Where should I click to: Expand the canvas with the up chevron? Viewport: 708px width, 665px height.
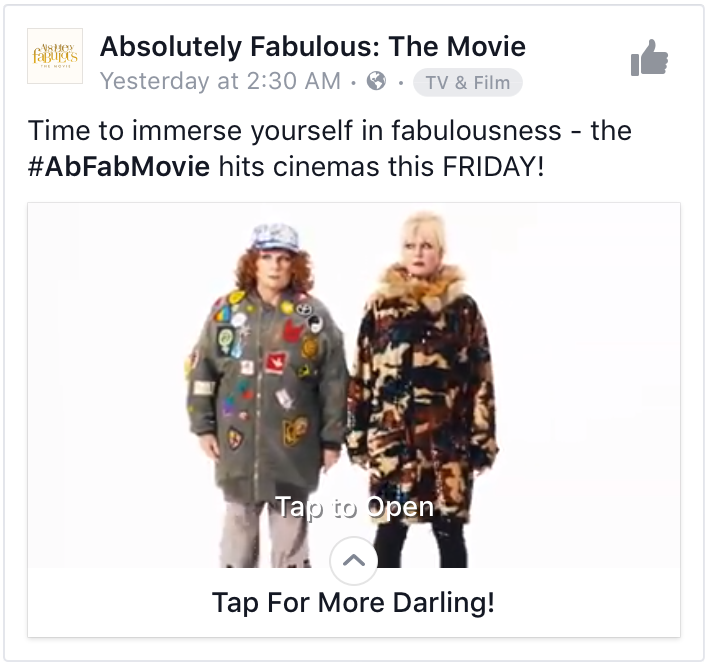354,560
